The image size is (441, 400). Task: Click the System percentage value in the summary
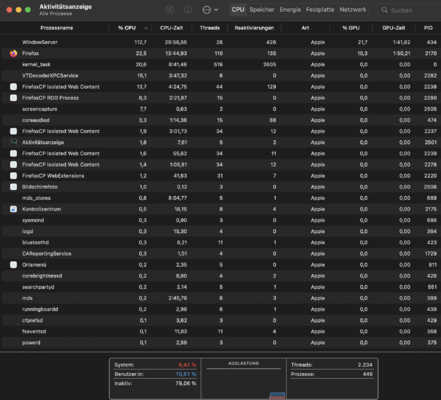(x=187, y=365)
